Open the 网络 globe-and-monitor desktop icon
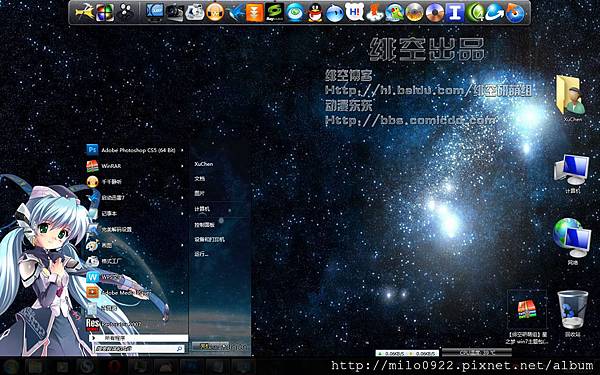The height and width of the screenshot is (375, 600). click(x=572, y=241)
